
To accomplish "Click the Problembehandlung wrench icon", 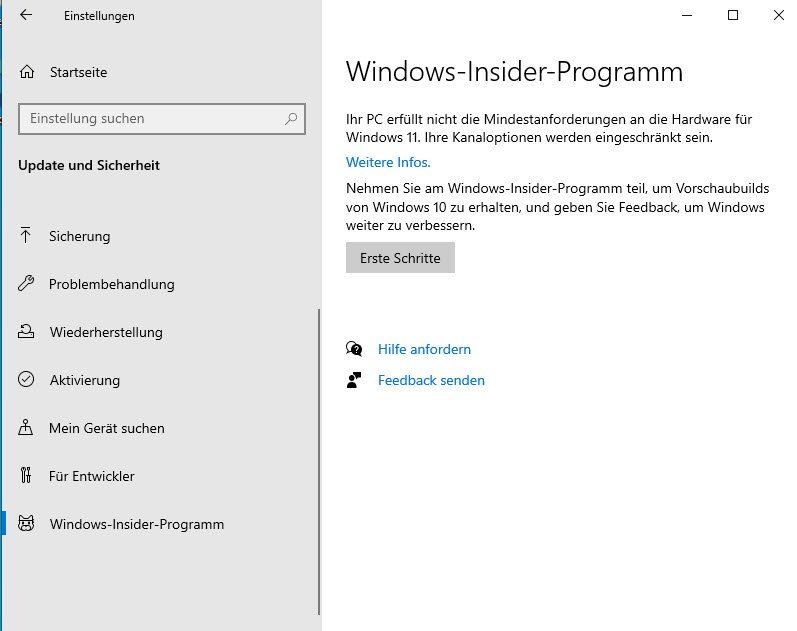I will (x=27, y=284).
